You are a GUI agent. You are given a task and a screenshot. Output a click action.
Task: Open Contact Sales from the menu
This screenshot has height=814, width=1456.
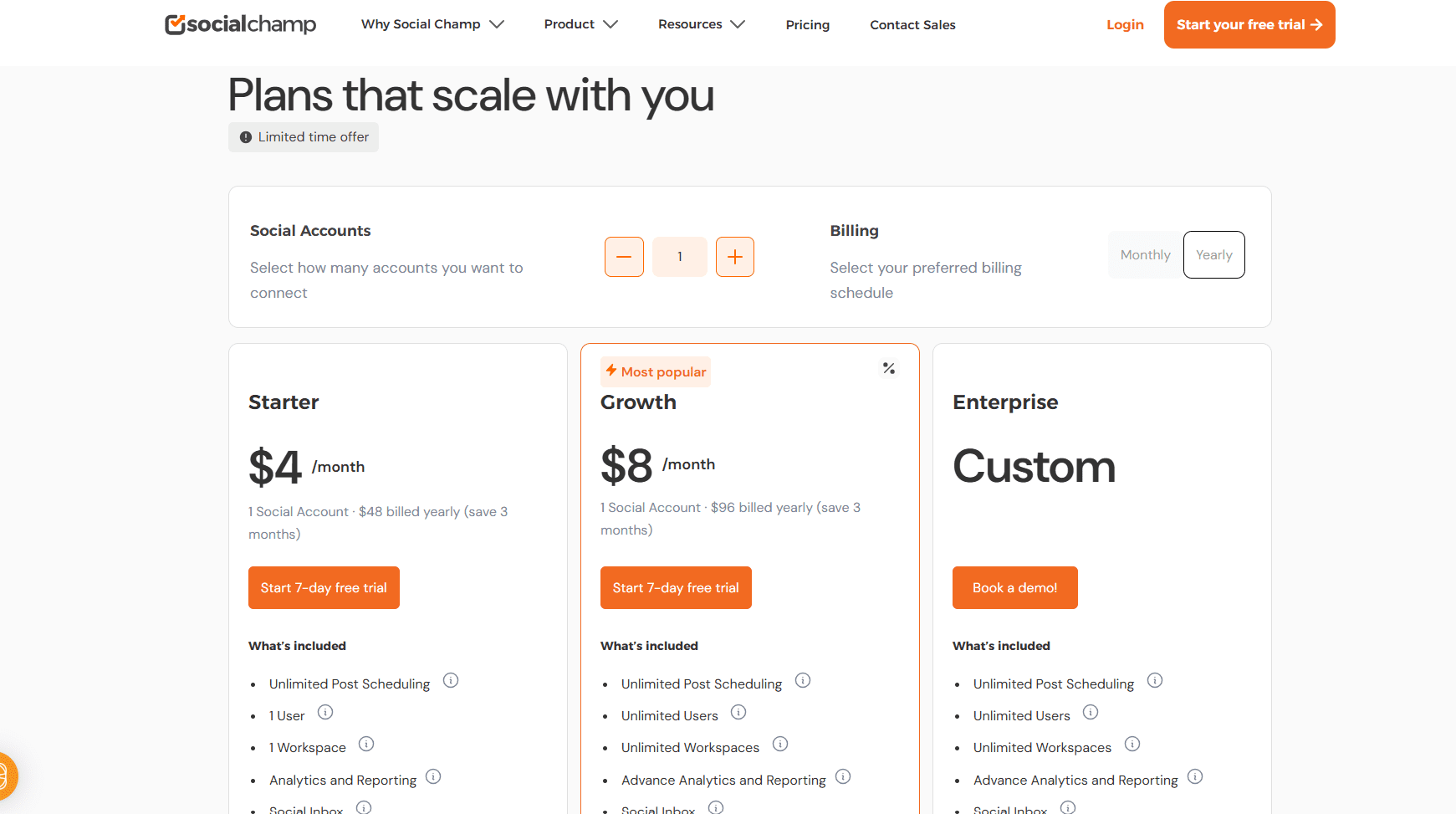[x=912, y=25]
